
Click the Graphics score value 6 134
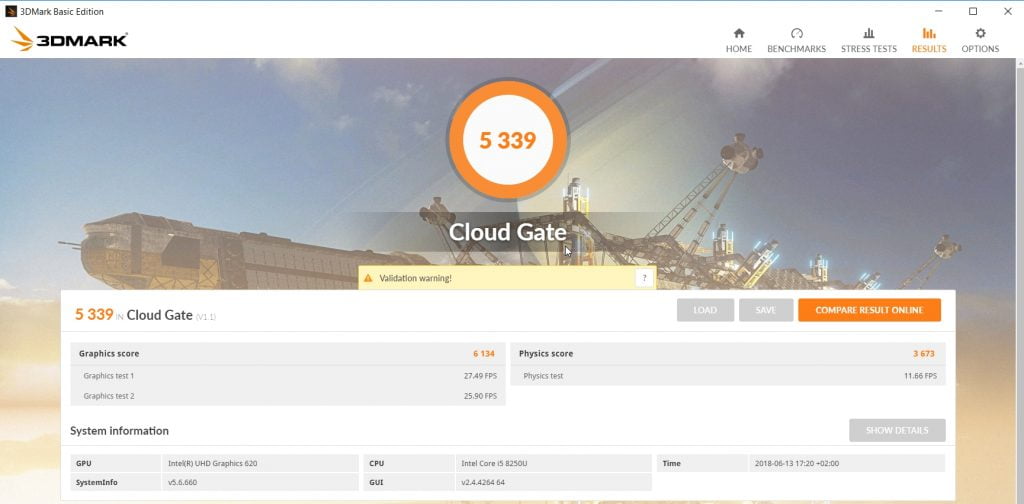click(x=484, y=353)
